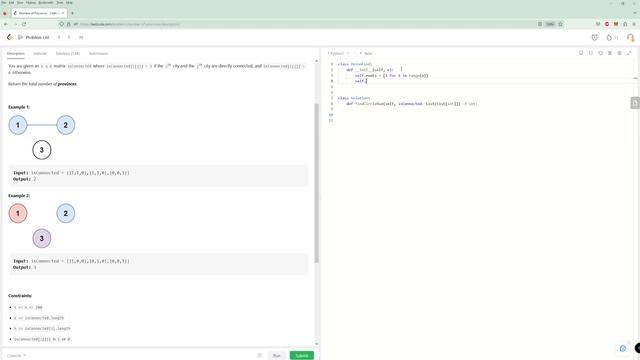Viewport: 640px width, 360px height.
Task: Click the browser back arrow
Action: 6,24
